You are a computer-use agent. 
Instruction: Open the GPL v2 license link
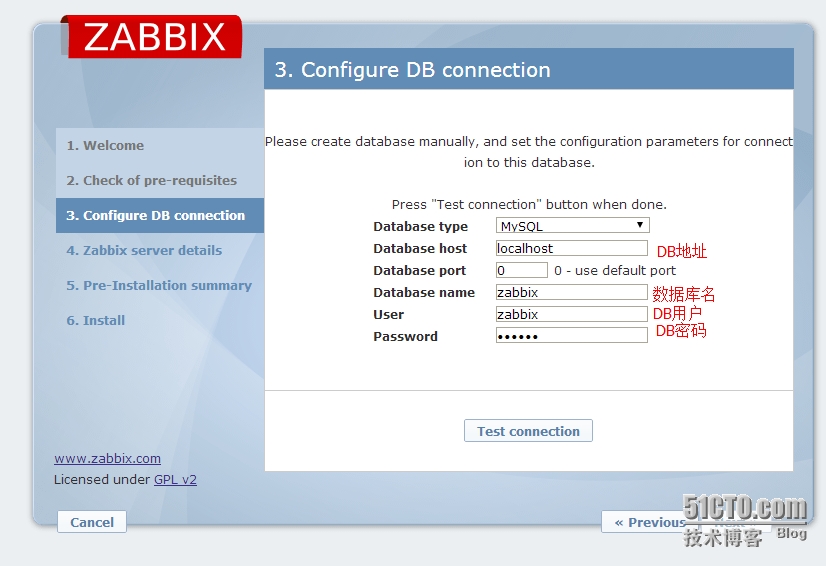point(175,480)
